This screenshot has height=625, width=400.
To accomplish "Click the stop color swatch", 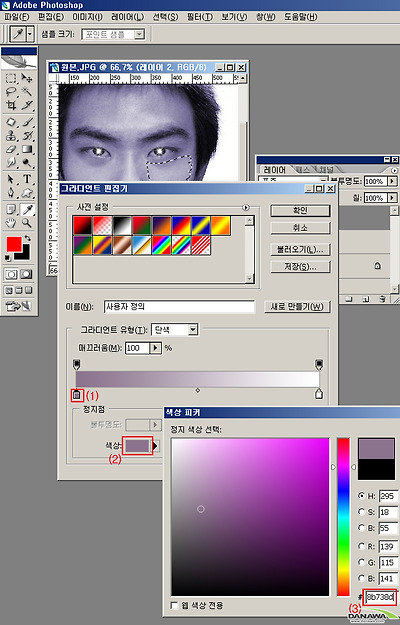I will click(137, 446).
